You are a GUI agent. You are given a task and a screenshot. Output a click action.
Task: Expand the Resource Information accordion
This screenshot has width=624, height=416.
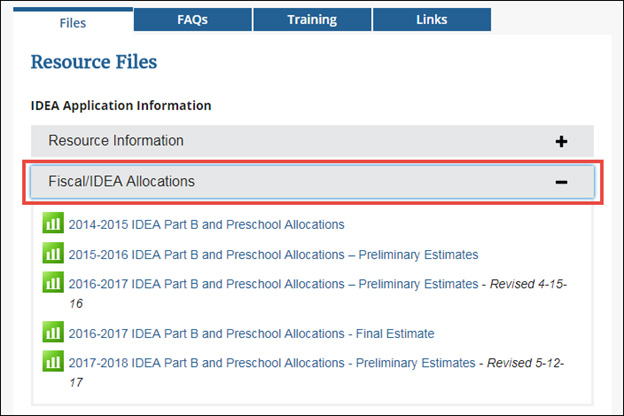point(116,141)
